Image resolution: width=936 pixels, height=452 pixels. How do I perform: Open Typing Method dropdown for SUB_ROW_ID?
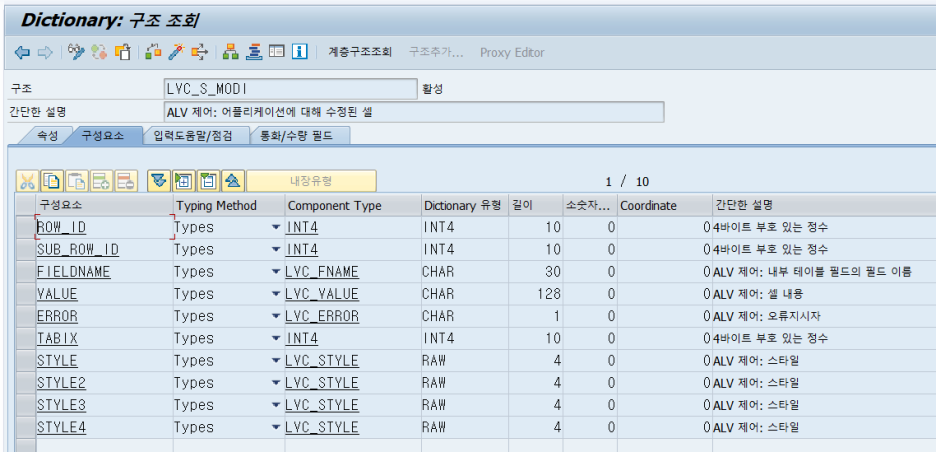275,249
